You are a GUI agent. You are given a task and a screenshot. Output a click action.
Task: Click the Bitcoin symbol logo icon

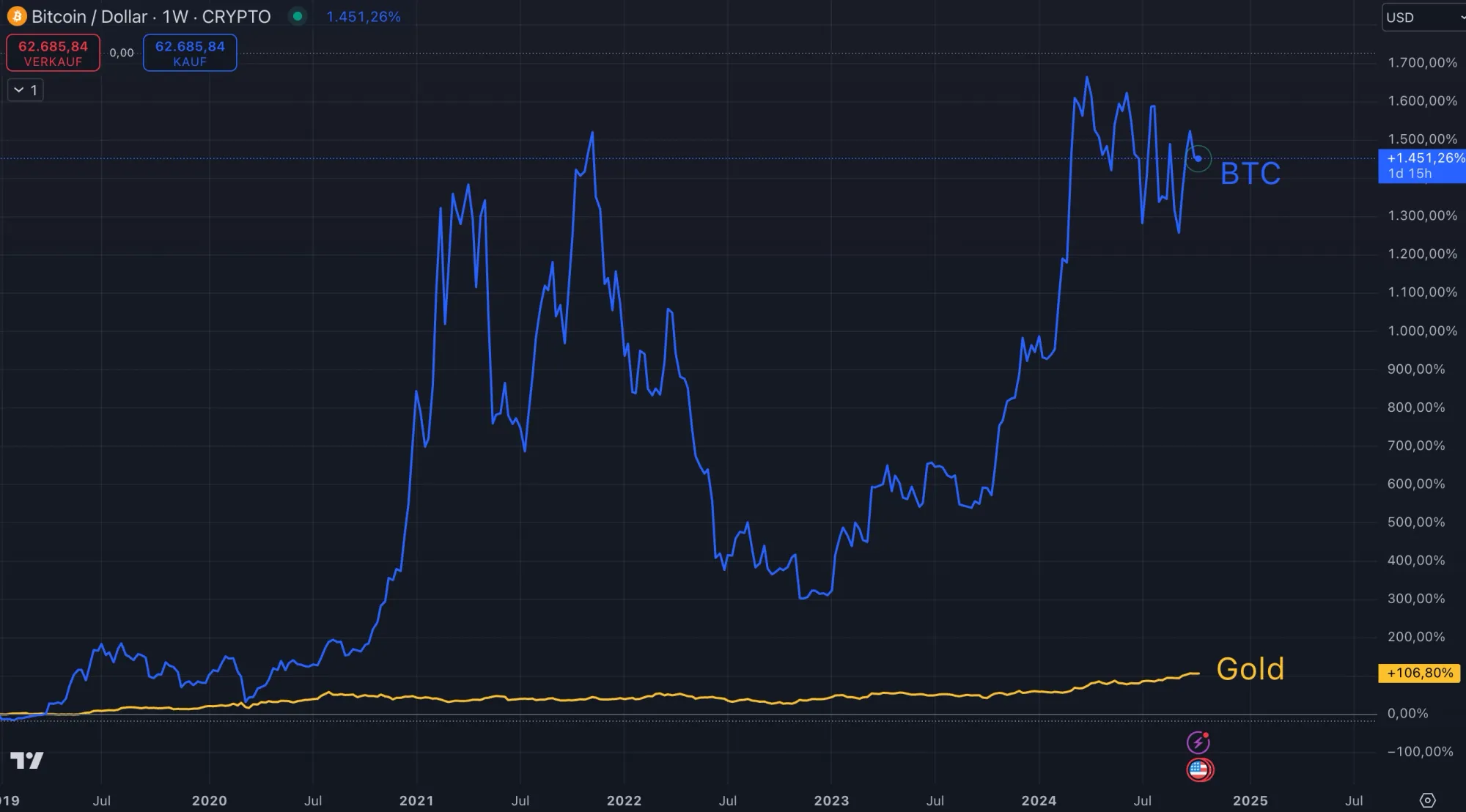(16, 16)
